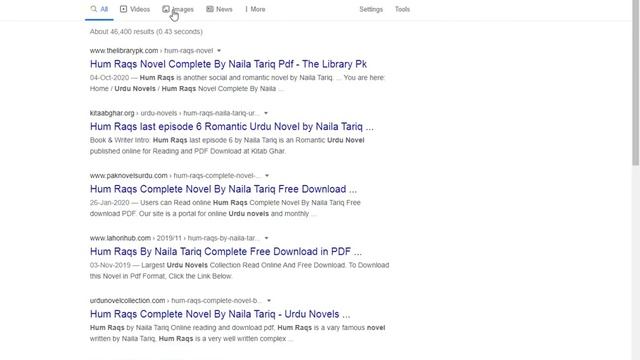Switch to the All search tab
The image size is (640, 360).
99,9
